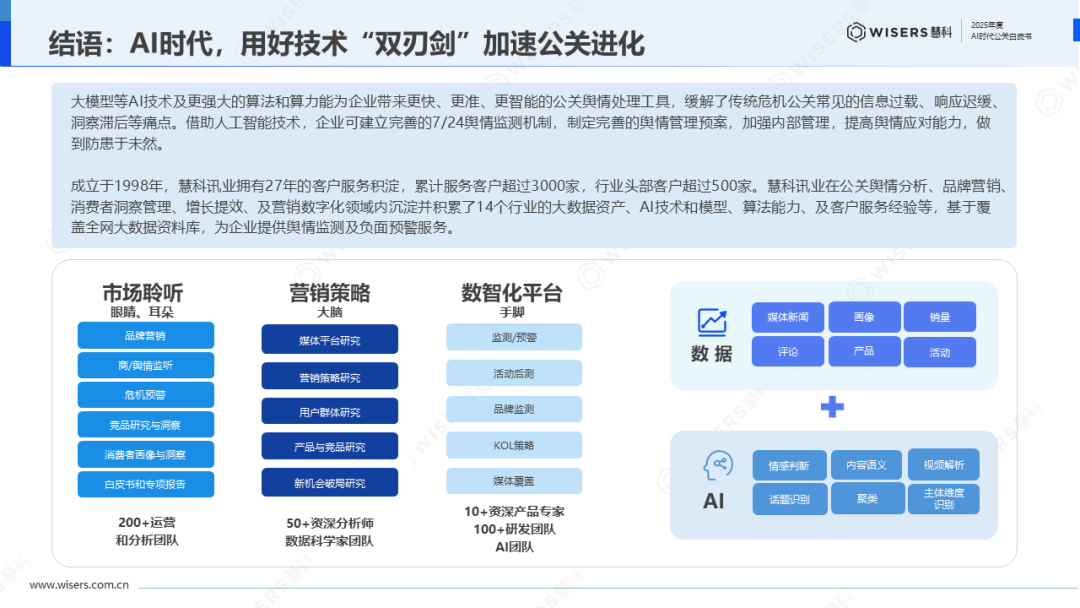Click the AI head icon
Viewport: 1080px width, 608px height.
pos(716,465)
